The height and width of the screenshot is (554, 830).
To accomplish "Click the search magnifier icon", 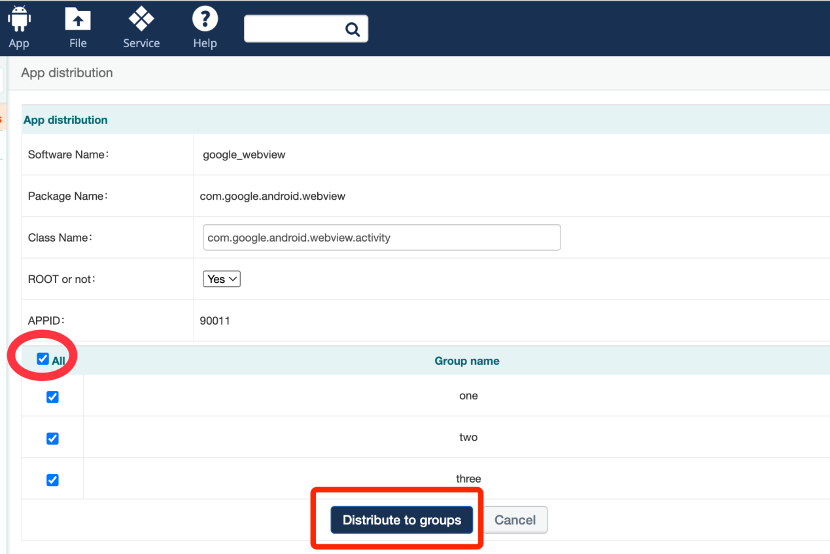I will point(353,29).
